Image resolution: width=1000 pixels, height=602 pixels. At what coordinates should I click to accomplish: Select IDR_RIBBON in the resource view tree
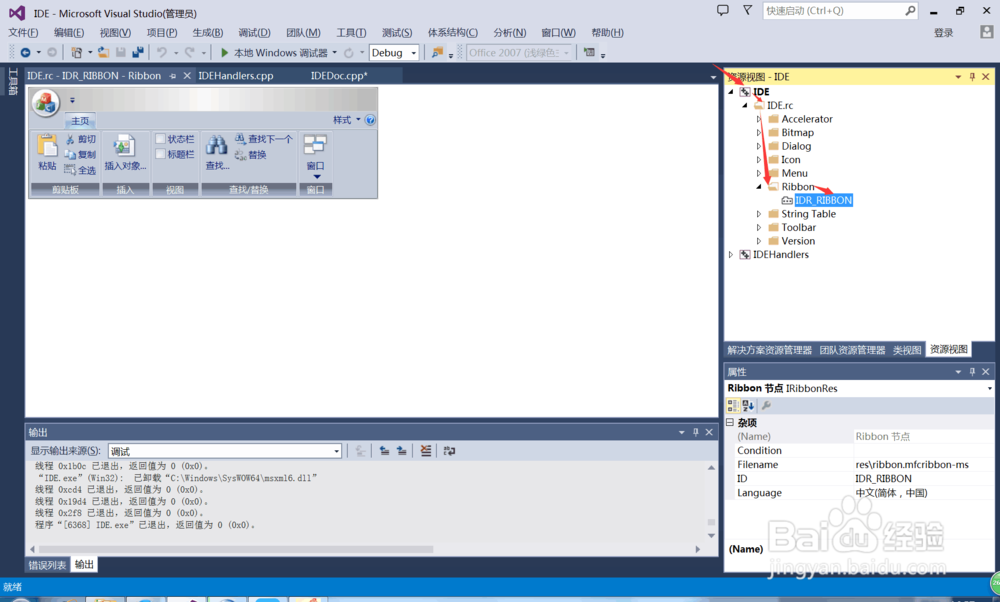tap(822, 199)
